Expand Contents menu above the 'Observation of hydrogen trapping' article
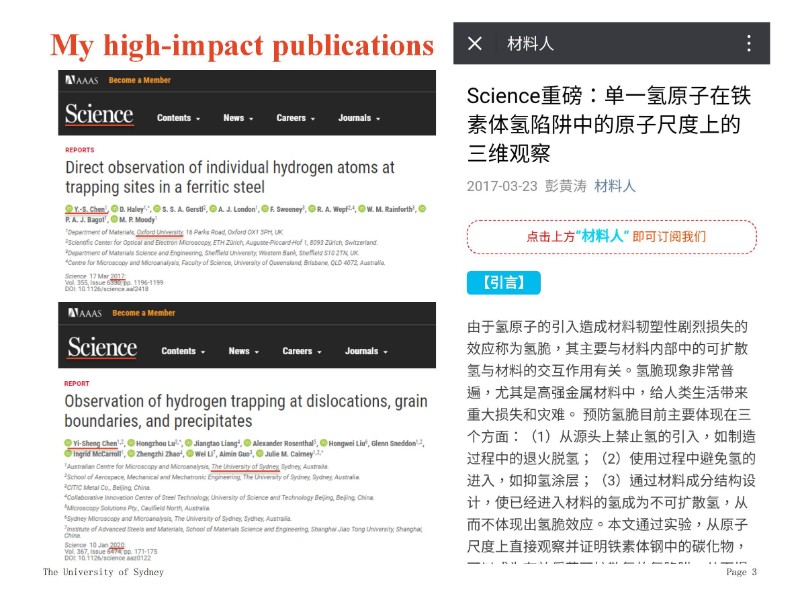Image resolution: width=800 pixels, height=599 pixels. click(x=183, y=351)
